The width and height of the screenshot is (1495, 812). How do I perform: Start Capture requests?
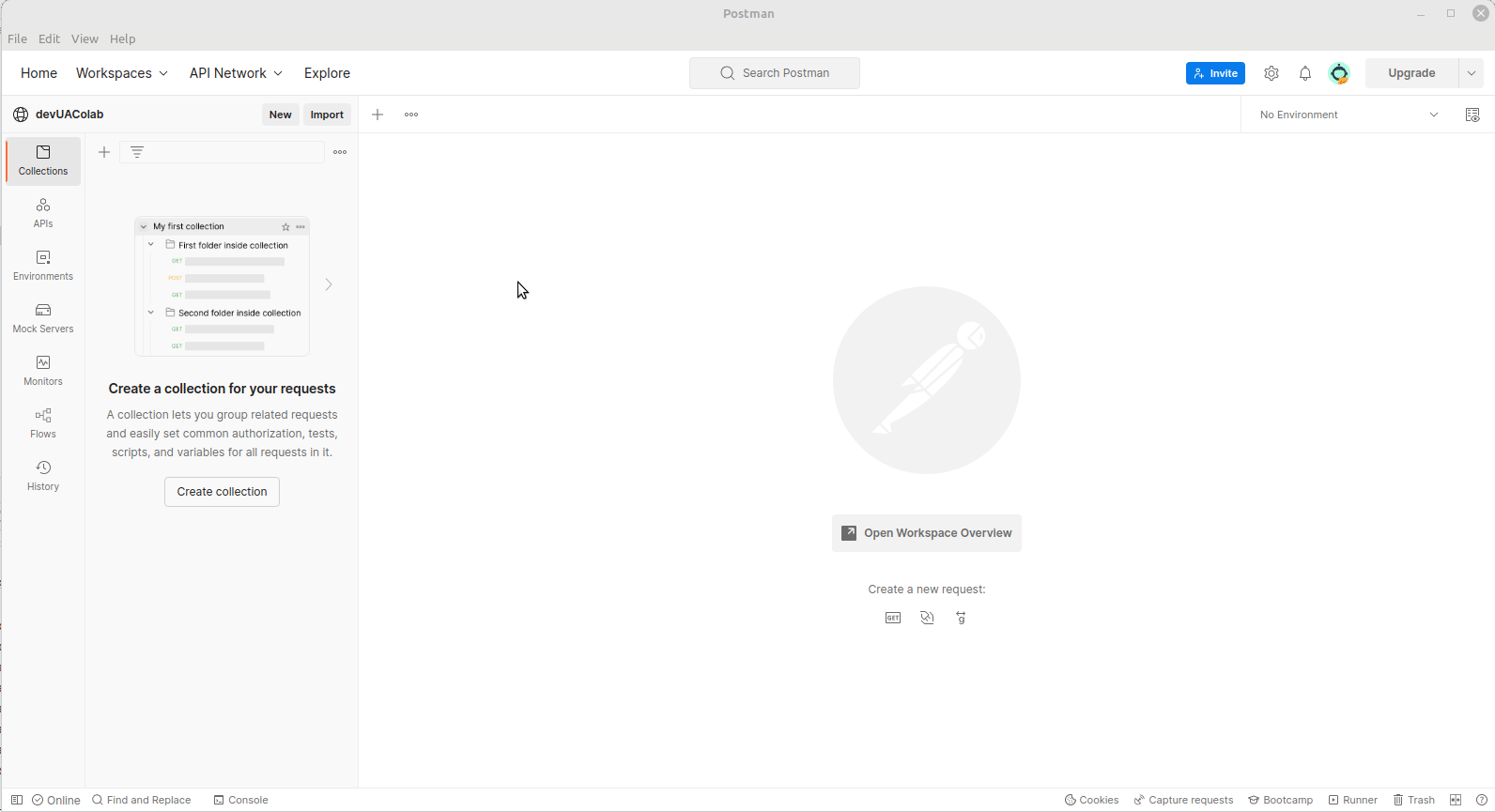click(1183, 800)
